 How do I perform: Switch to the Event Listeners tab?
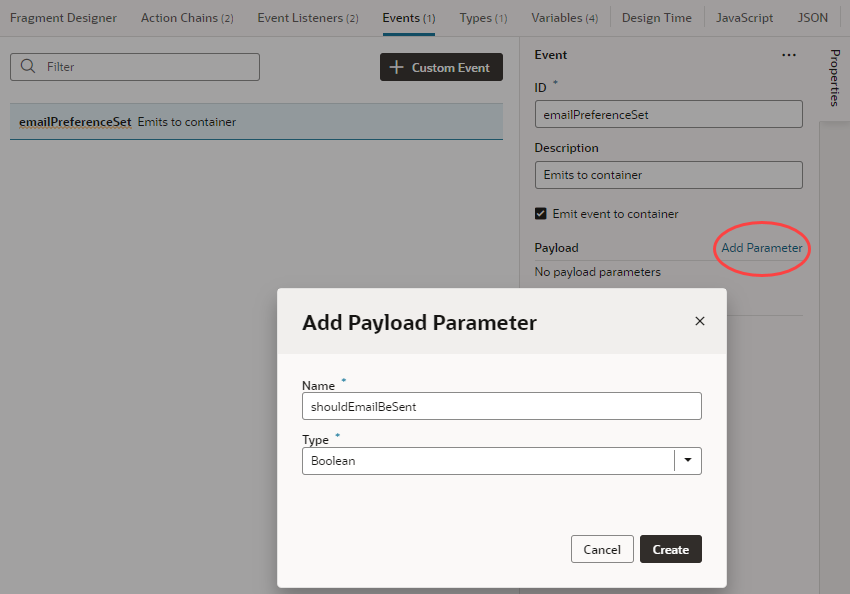coord(307,17)
